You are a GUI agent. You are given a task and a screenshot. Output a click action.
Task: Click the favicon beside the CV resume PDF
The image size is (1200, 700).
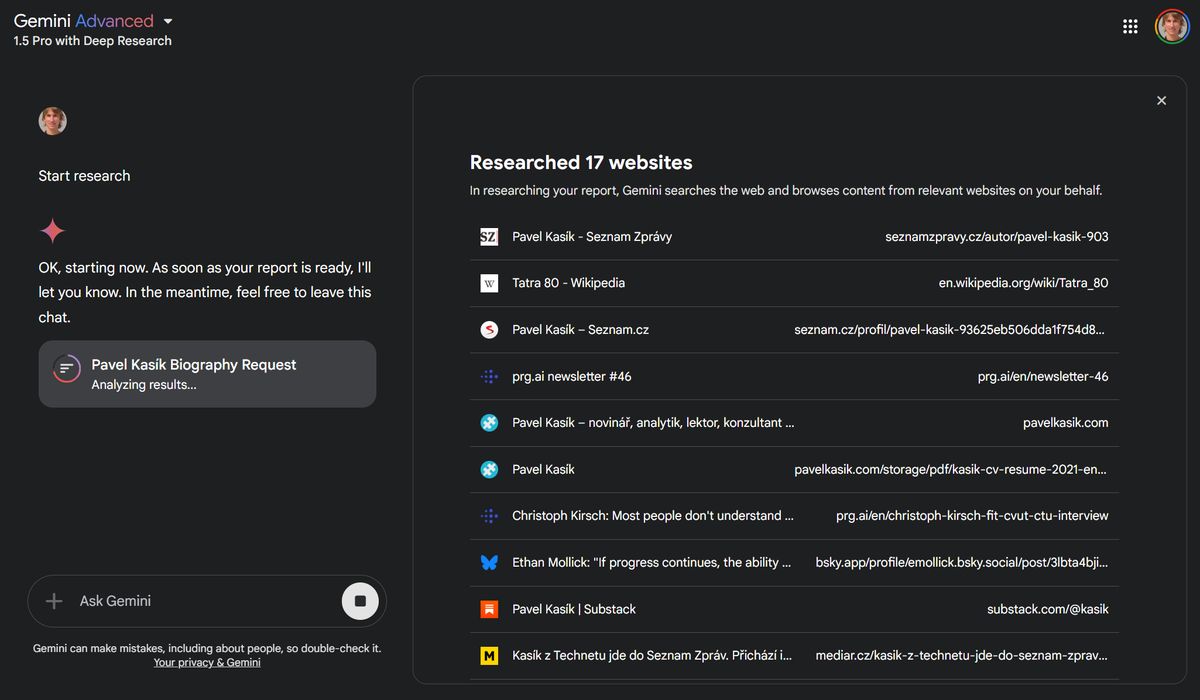click(x=489, y=469)
